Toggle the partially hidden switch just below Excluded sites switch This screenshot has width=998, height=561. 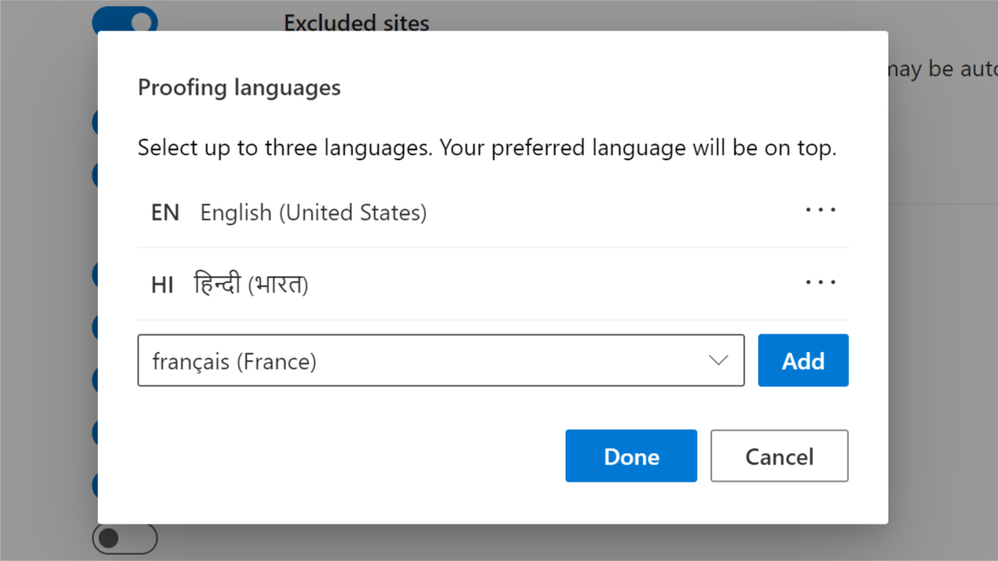click(x=95, y=122)
